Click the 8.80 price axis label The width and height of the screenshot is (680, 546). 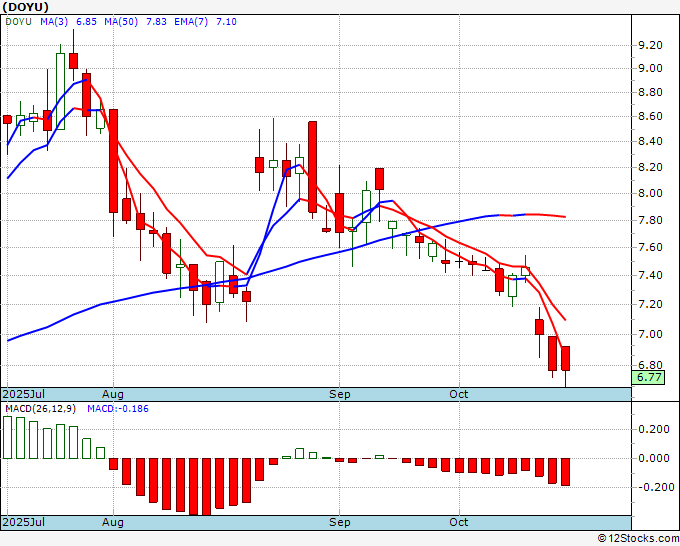[x=650, y=92]
